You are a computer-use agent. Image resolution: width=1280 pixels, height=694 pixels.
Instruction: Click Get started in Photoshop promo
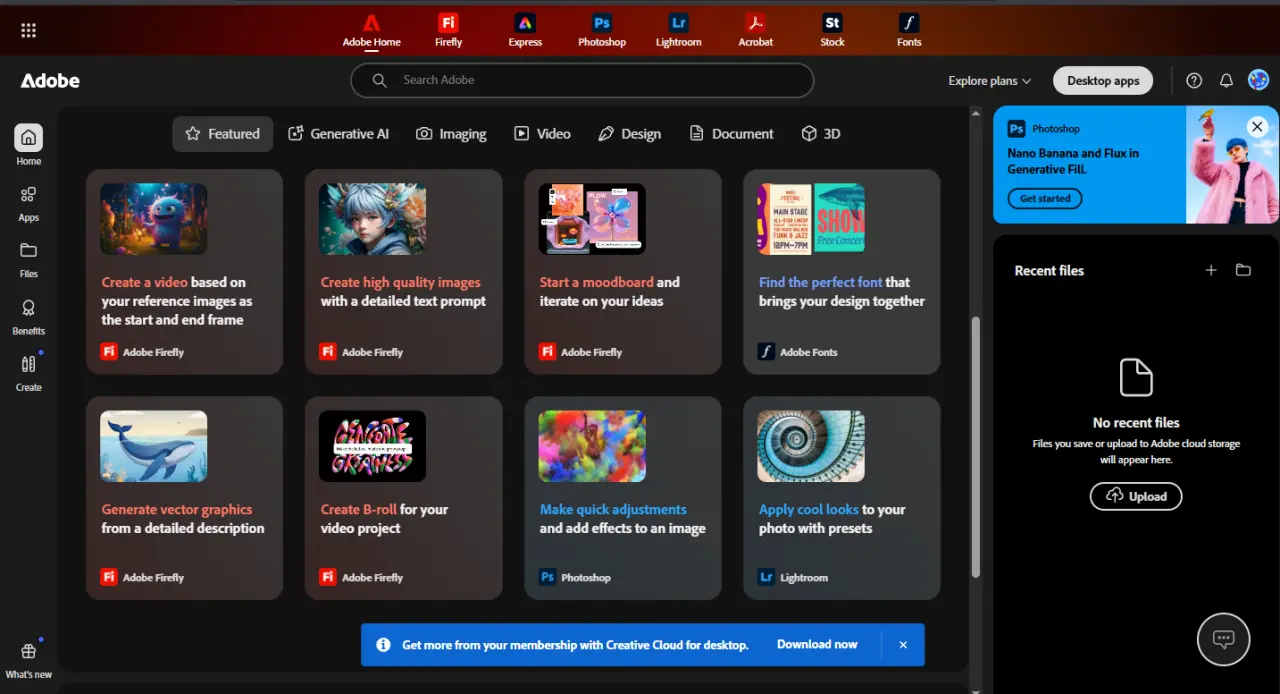1045,199
